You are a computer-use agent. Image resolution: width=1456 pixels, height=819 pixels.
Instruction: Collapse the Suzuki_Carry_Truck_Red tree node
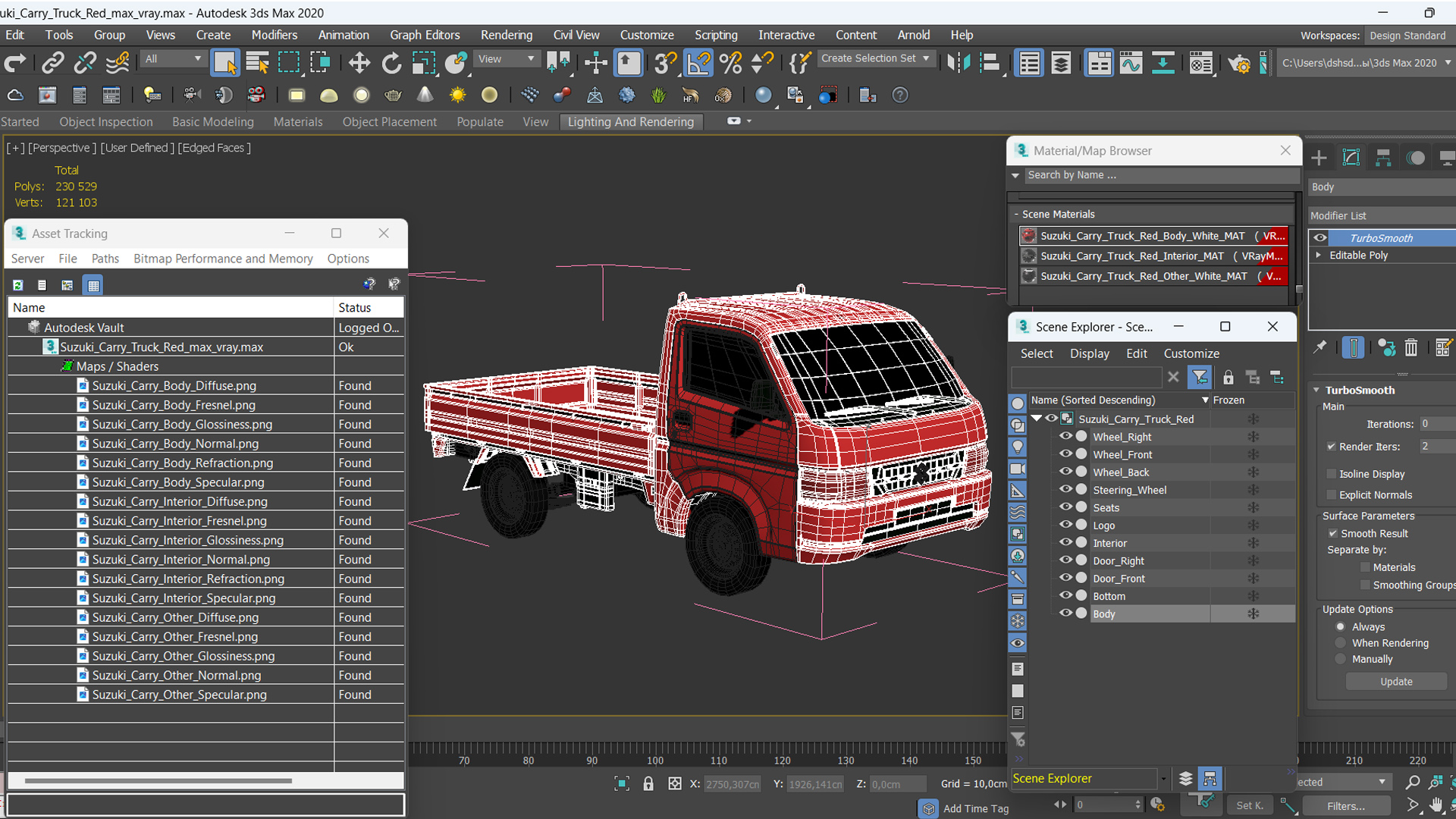(1037, 419)
